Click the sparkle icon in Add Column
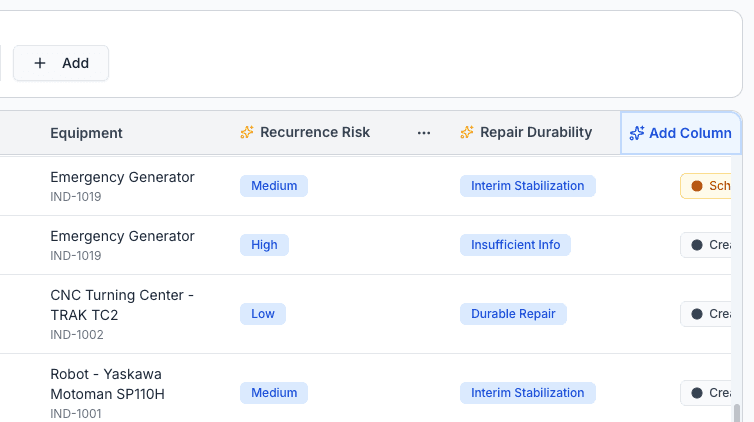Viewport: 754px width, 422px height. click(637, 133)
